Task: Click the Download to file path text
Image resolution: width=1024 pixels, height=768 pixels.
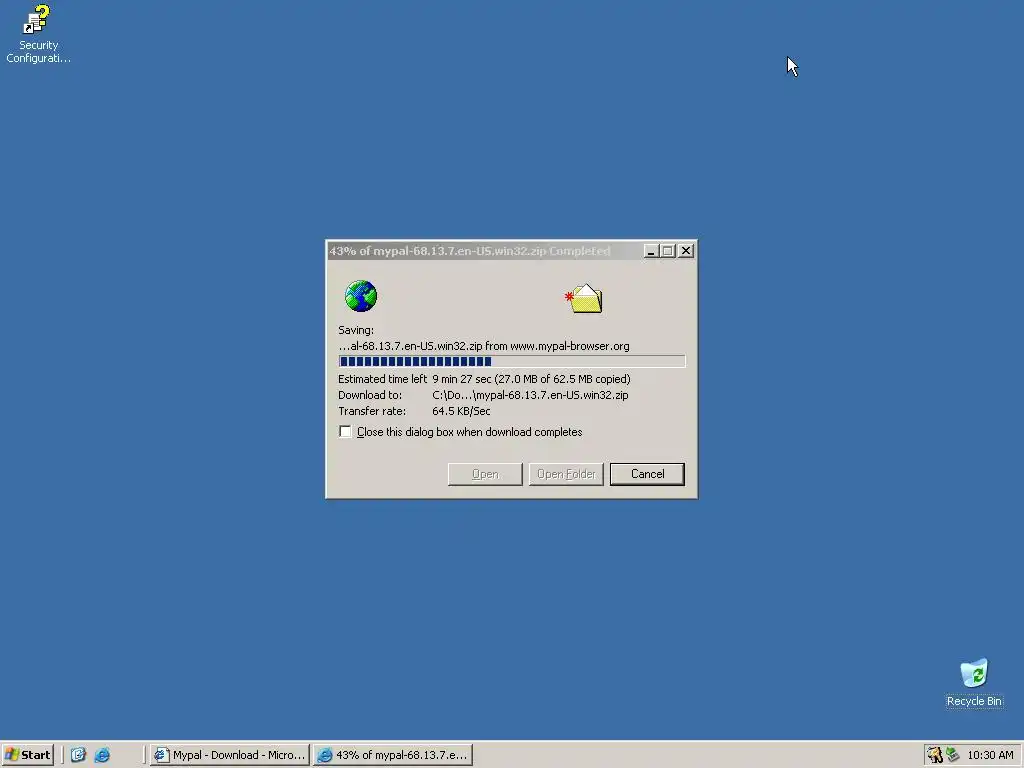Action: point(530,395)
